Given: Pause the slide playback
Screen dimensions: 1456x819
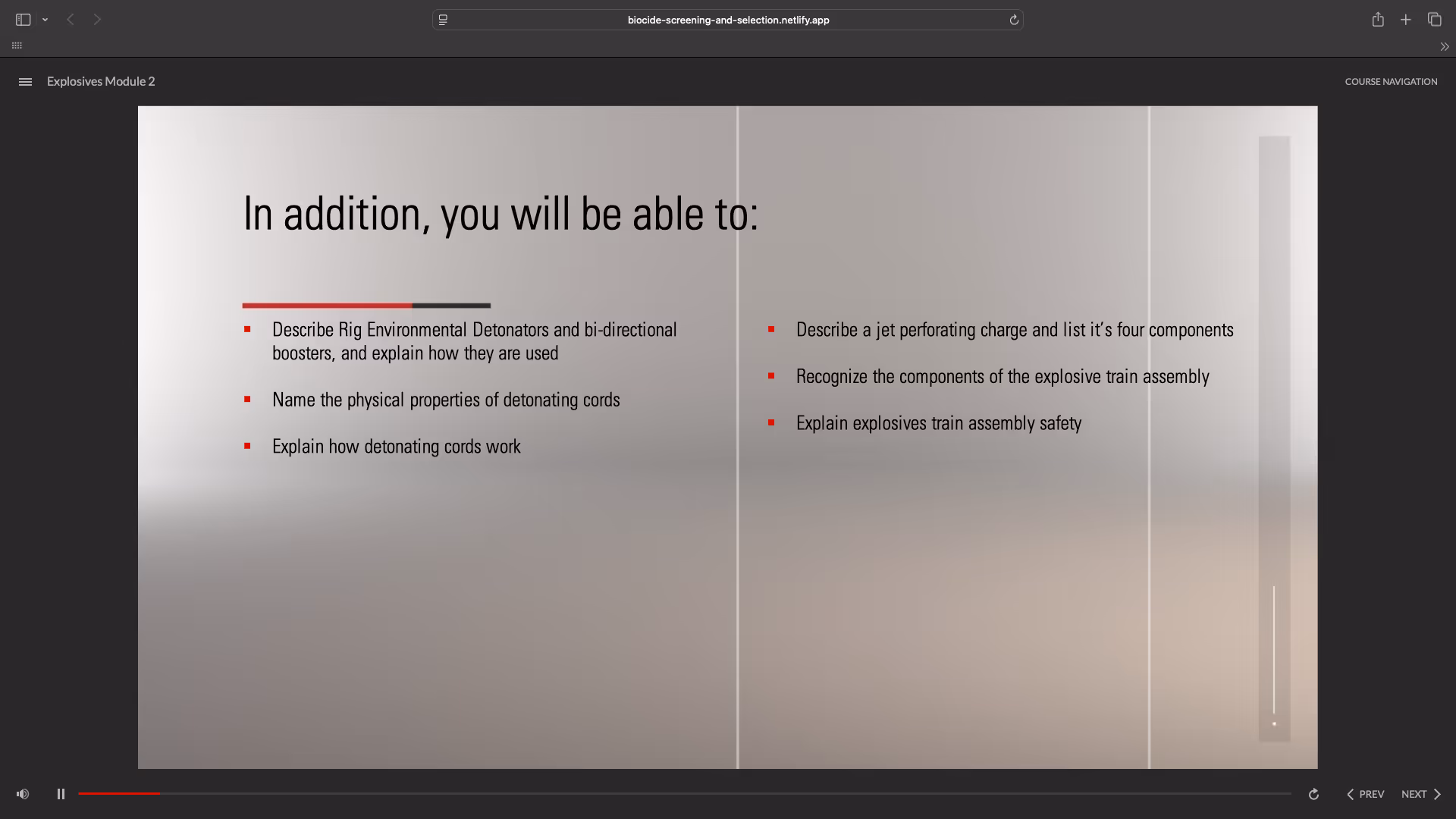Looking at the screenshot, I should tap(61, 794).
